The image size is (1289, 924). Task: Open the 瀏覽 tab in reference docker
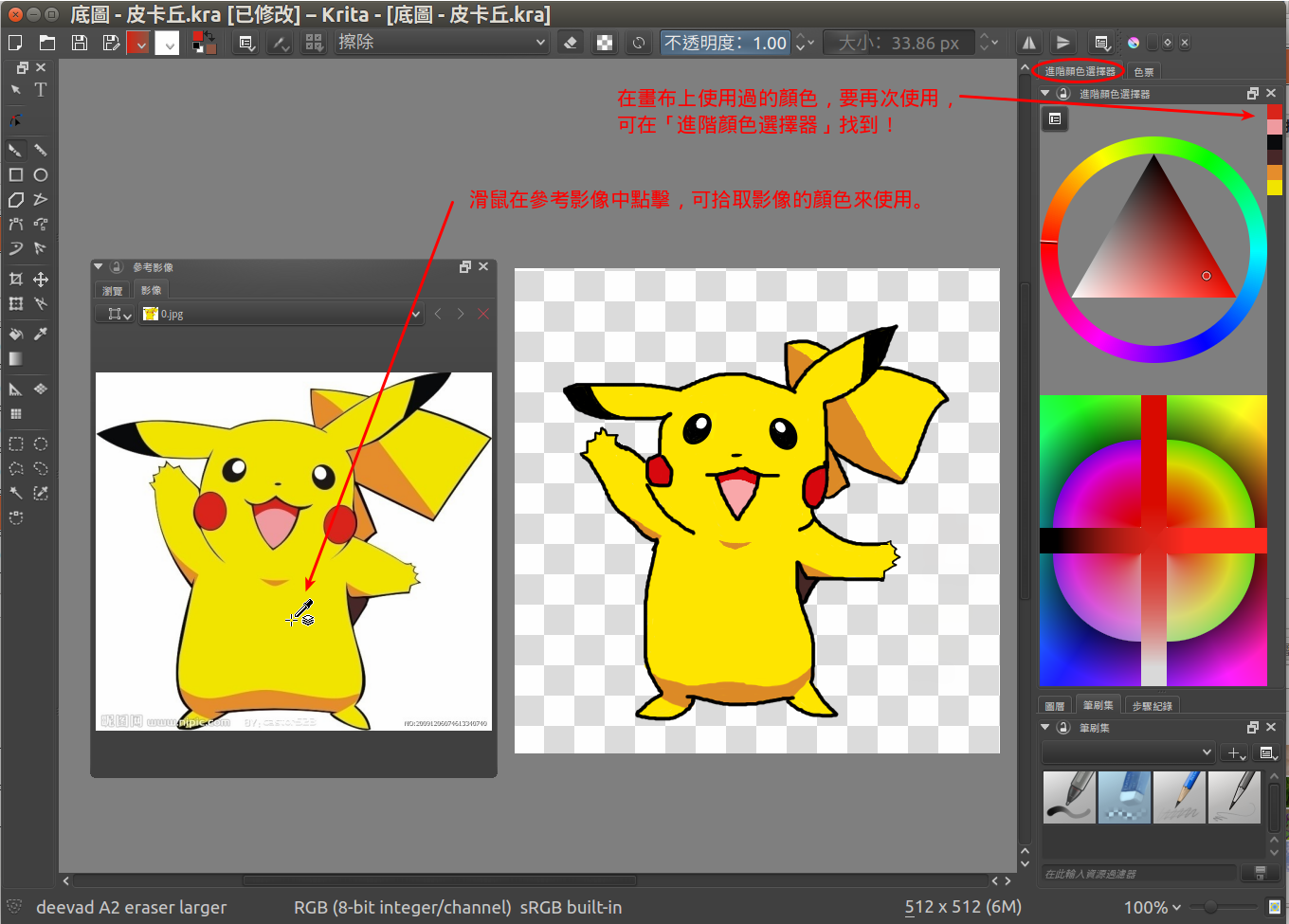point(113,291)
